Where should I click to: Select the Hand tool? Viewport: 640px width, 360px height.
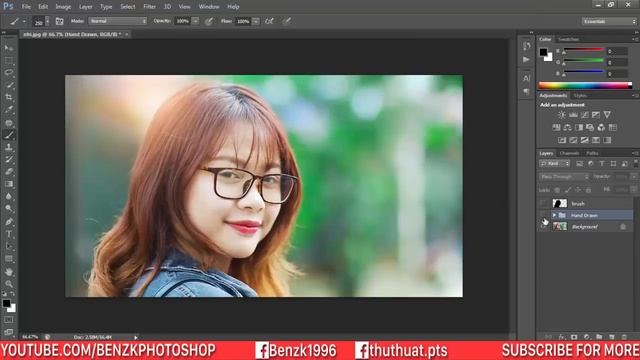(9, 272)
